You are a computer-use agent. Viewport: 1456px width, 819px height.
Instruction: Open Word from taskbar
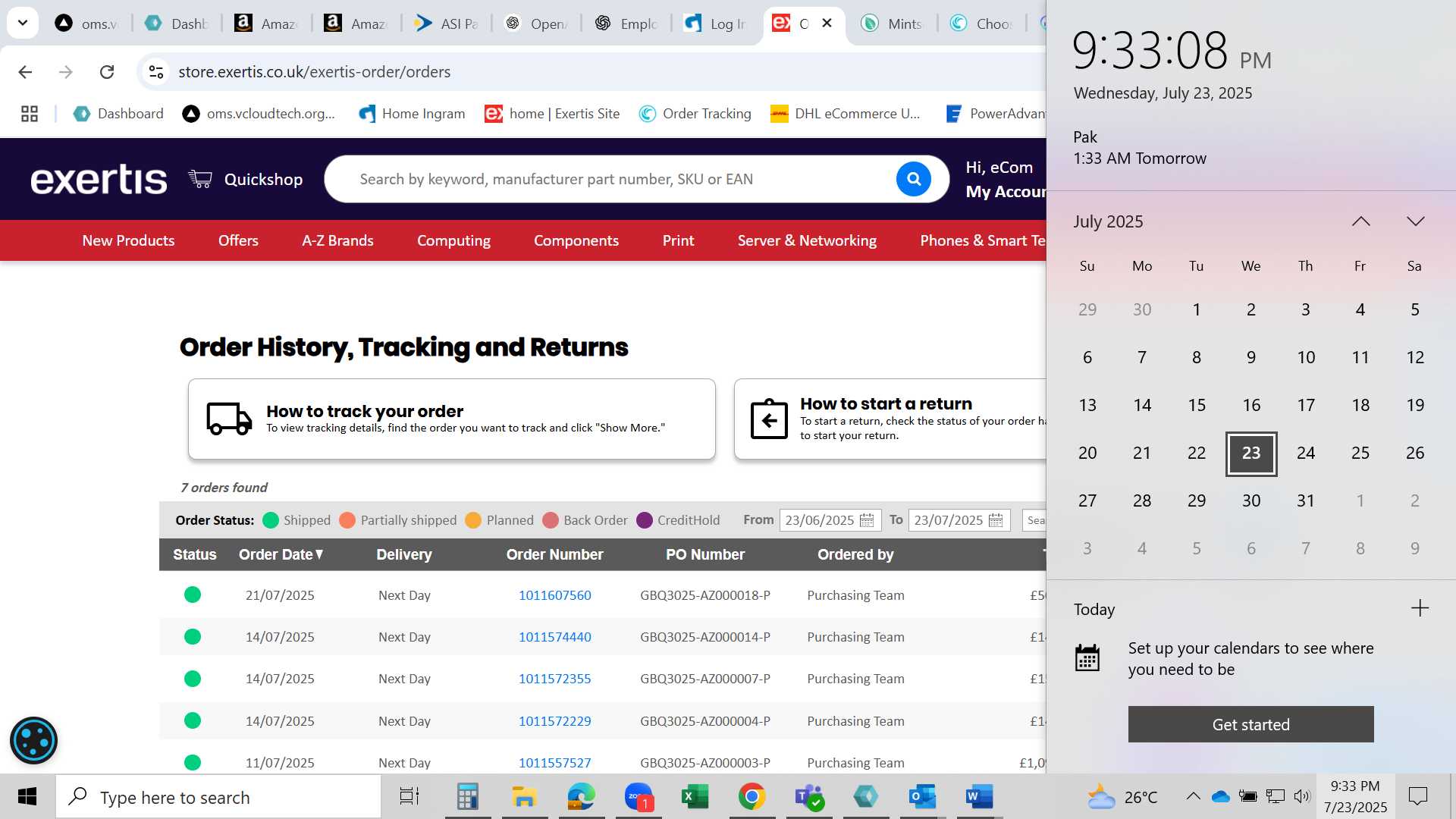click(979, 797)
